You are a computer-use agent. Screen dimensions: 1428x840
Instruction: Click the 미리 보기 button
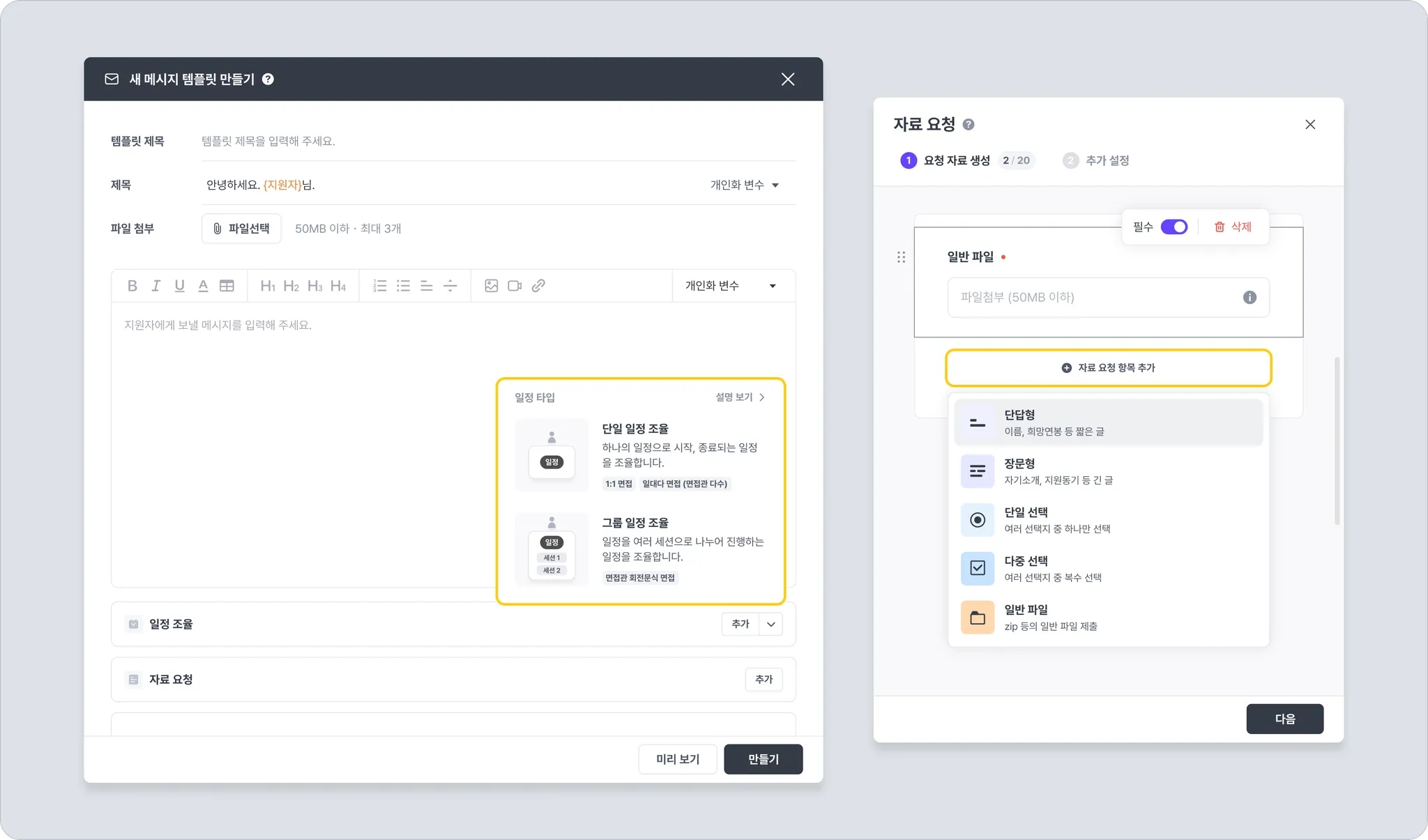pos(677,759)
